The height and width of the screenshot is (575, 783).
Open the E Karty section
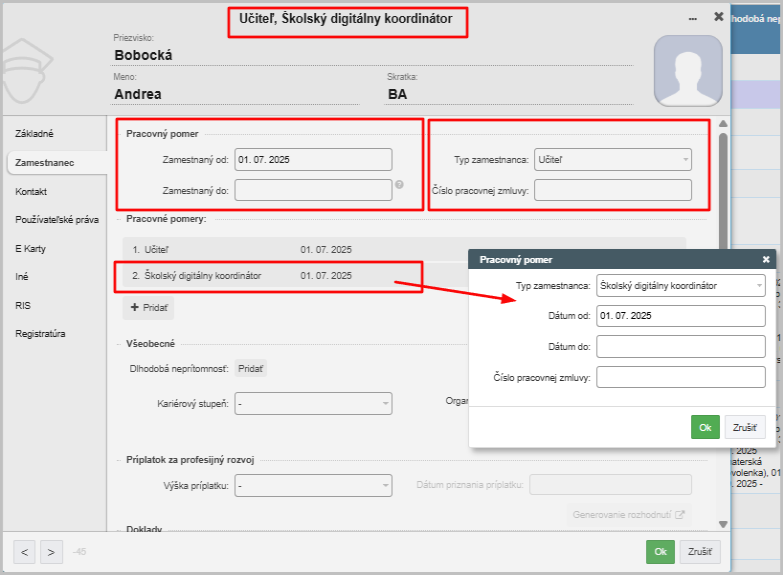(x=32, y=248)
